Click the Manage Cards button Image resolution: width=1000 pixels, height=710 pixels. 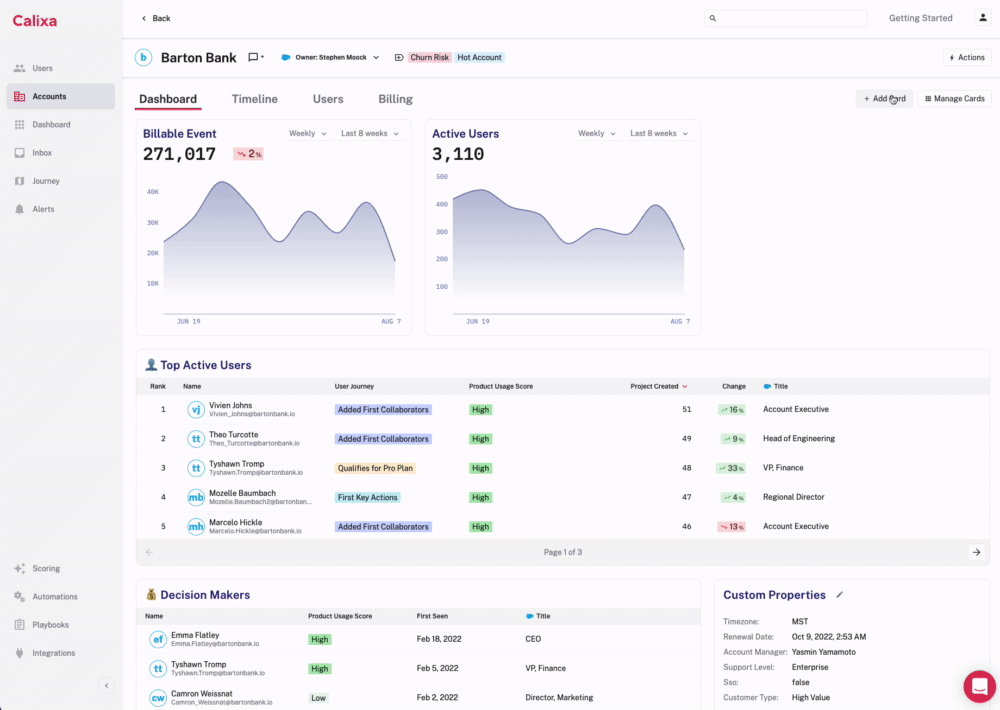[x=954, y=99]
